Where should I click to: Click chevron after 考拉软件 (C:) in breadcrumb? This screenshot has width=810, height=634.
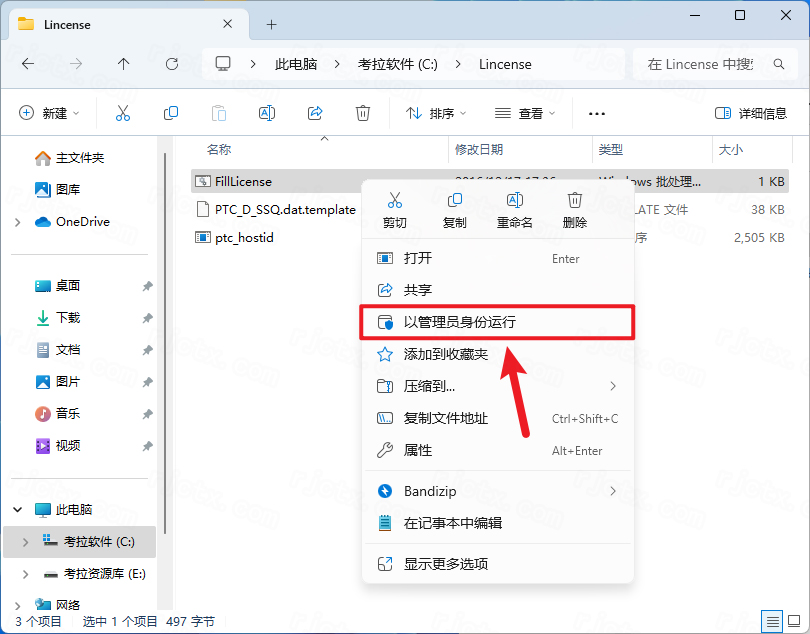coord(458,64)
